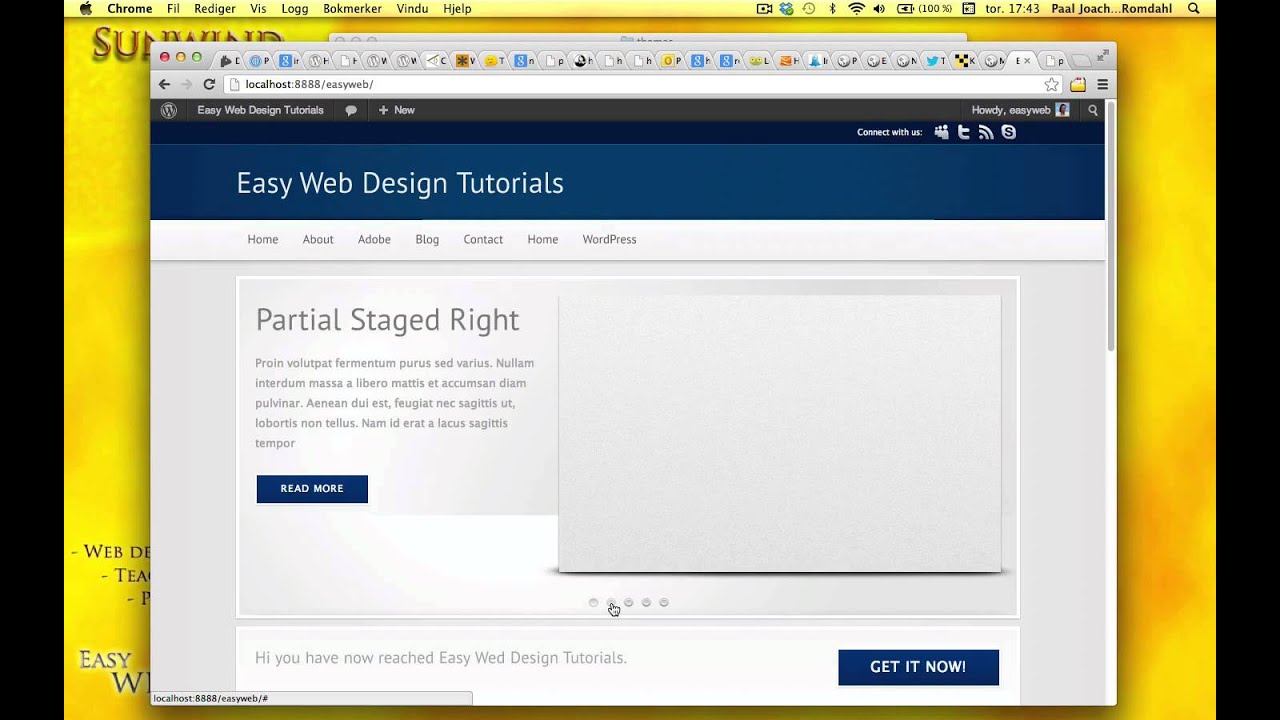Click the page vertical scrollbar

click(1110, 225)
